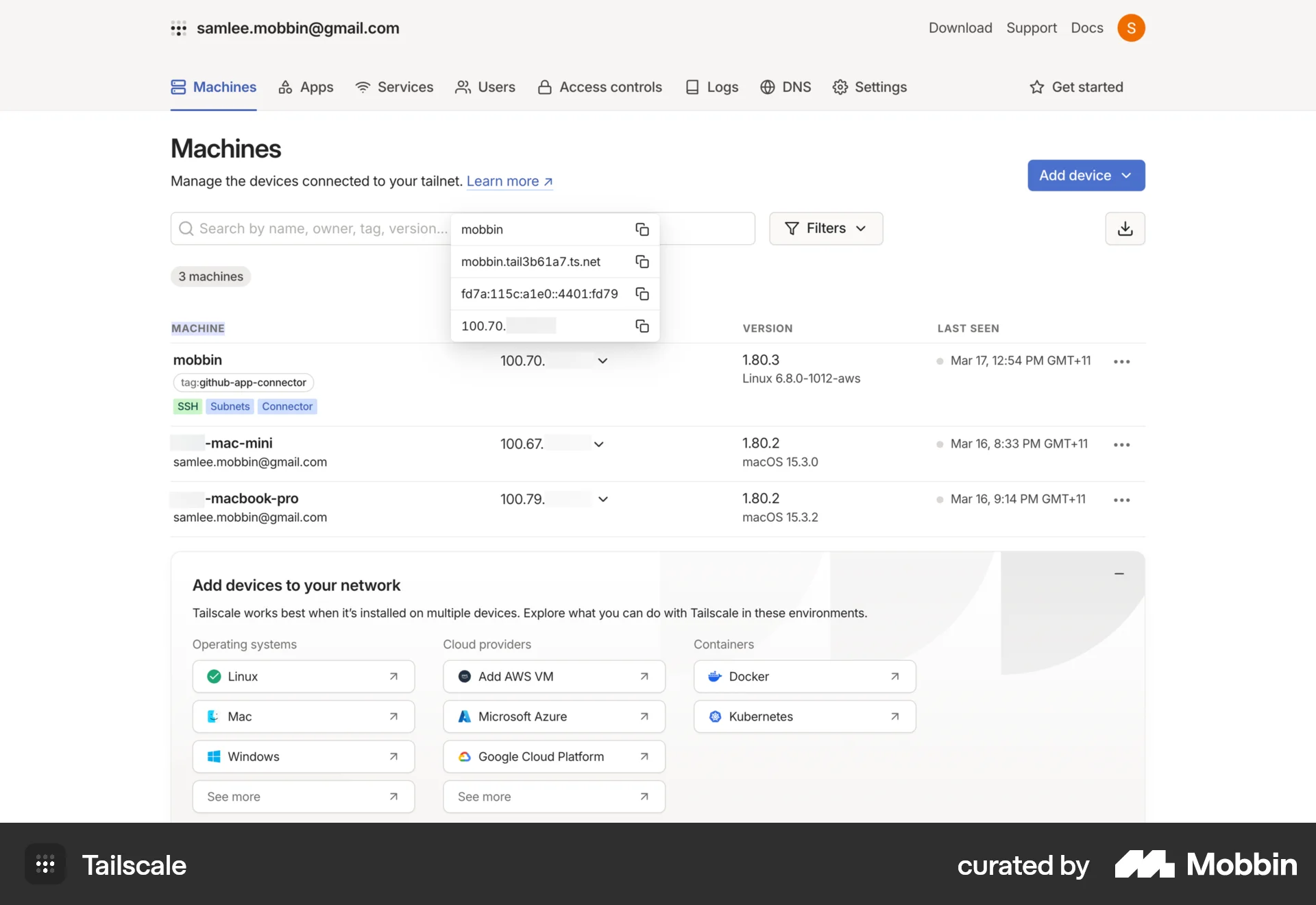Click the Linux penguin icon

pyautogui.click(x=213, y=676)
